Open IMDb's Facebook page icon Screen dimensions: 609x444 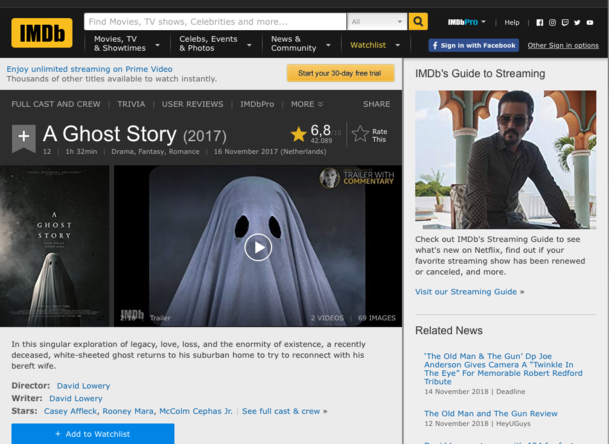click(x=540, y=22)
